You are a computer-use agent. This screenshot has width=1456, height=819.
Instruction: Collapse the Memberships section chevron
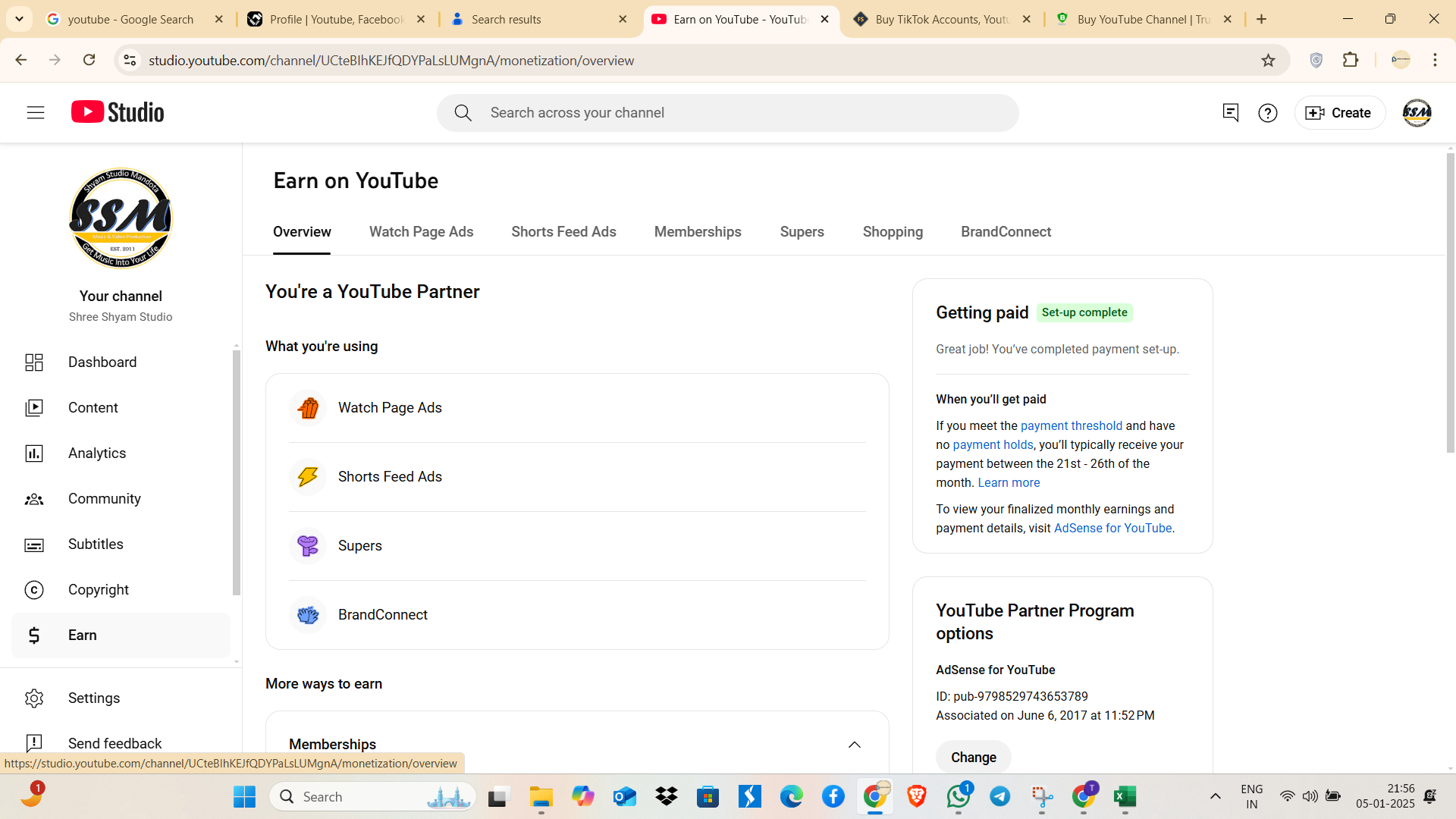click(x=855, y=745)
